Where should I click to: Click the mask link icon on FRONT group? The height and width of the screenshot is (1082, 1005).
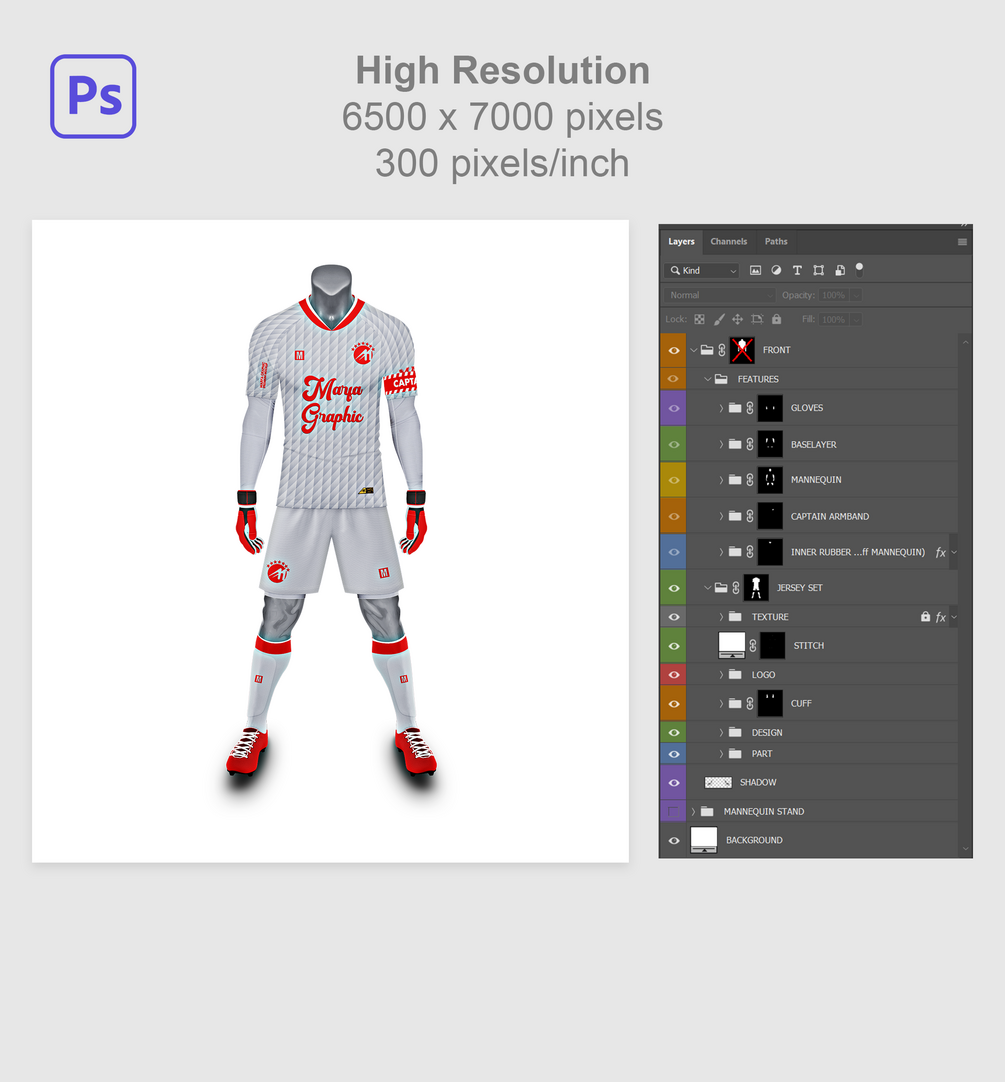pyautogui.click(x=722, y=351)
